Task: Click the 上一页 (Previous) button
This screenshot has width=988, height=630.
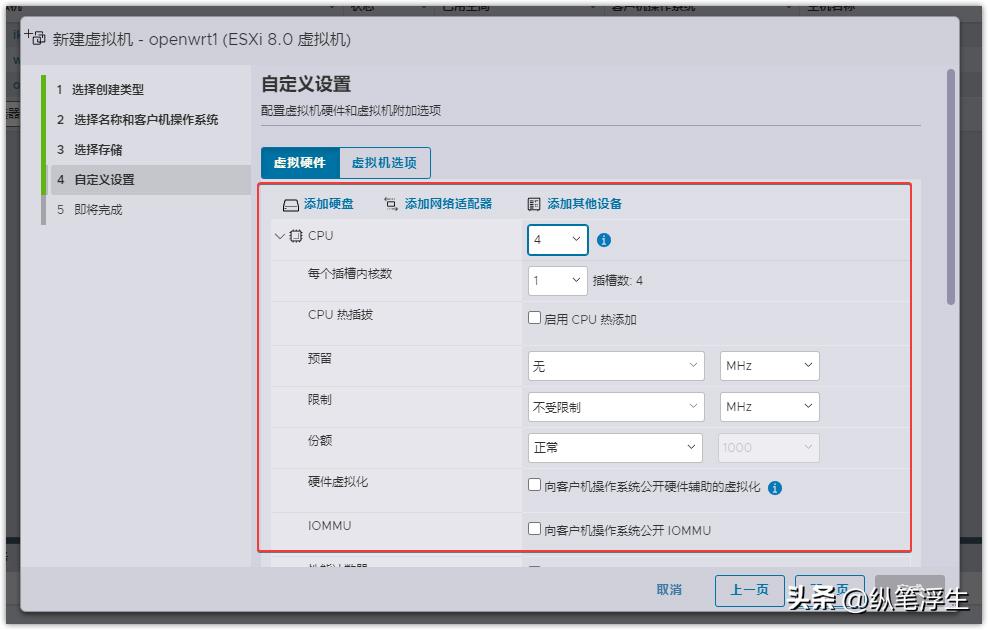Action: pyautogui.click(x=750, y=590)
